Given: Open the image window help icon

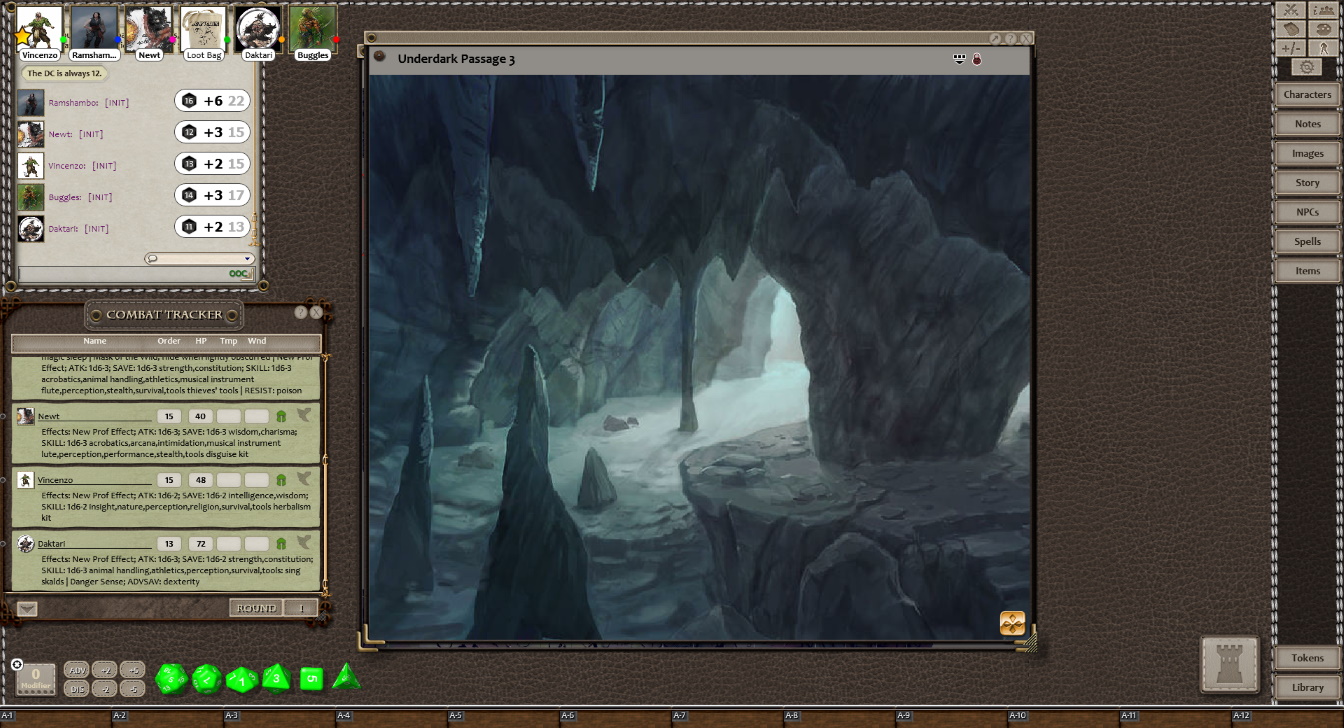Looking at the screenshot, I should click(x=1010, y=39).
